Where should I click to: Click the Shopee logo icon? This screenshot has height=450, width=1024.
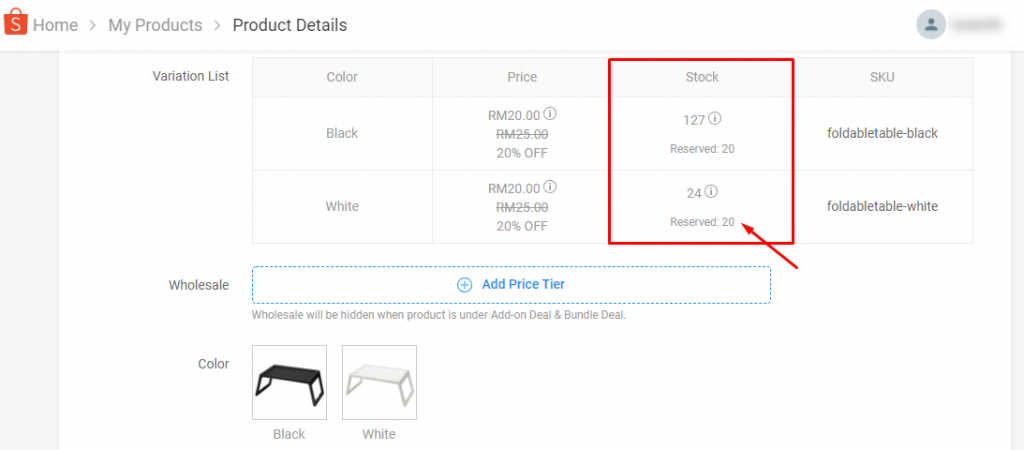[x=16, y=25]
